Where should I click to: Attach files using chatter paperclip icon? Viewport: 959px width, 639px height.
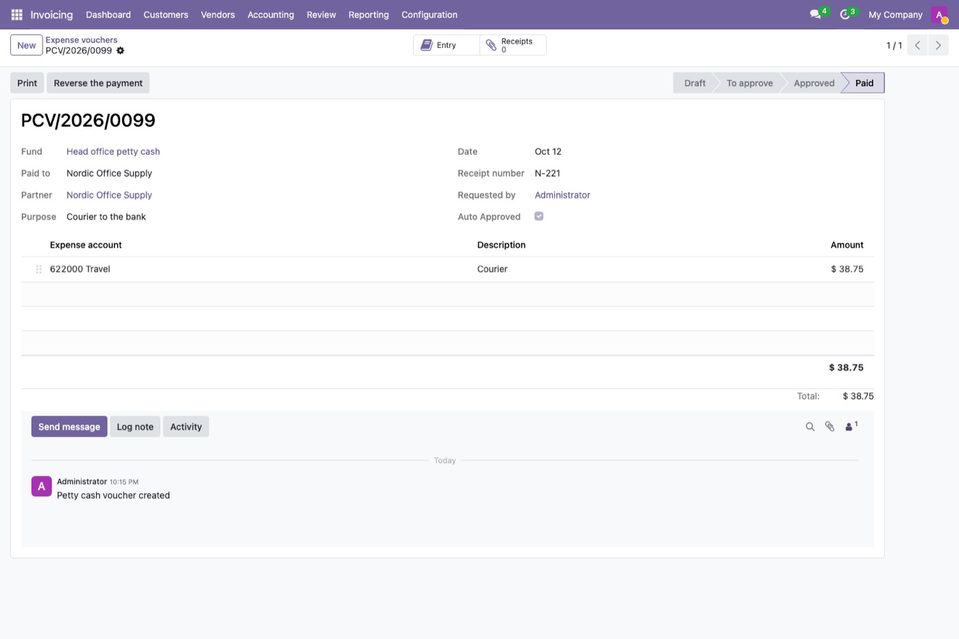[829, 427]
